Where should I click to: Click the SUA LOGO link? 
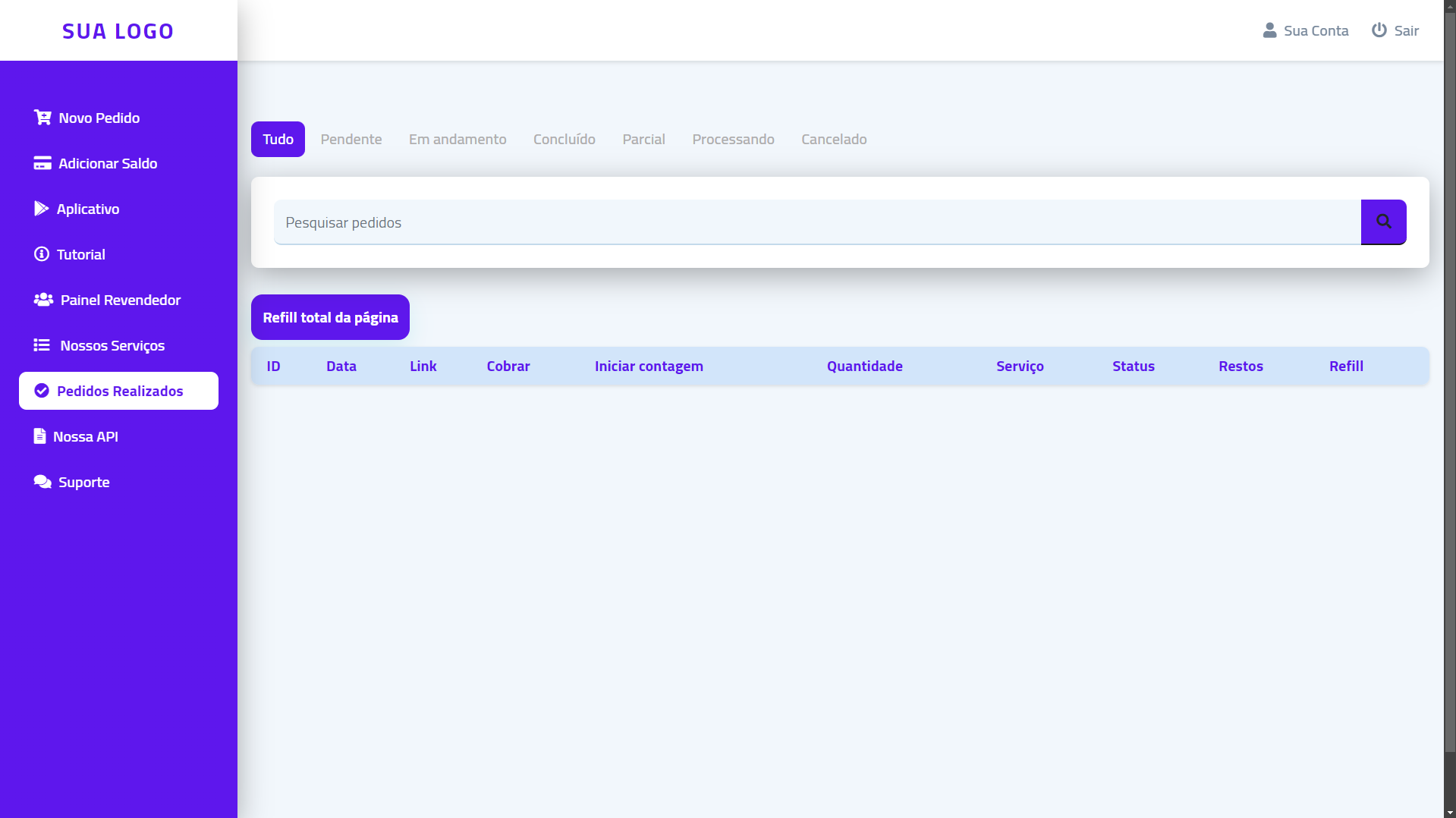[x=118, y=30]
